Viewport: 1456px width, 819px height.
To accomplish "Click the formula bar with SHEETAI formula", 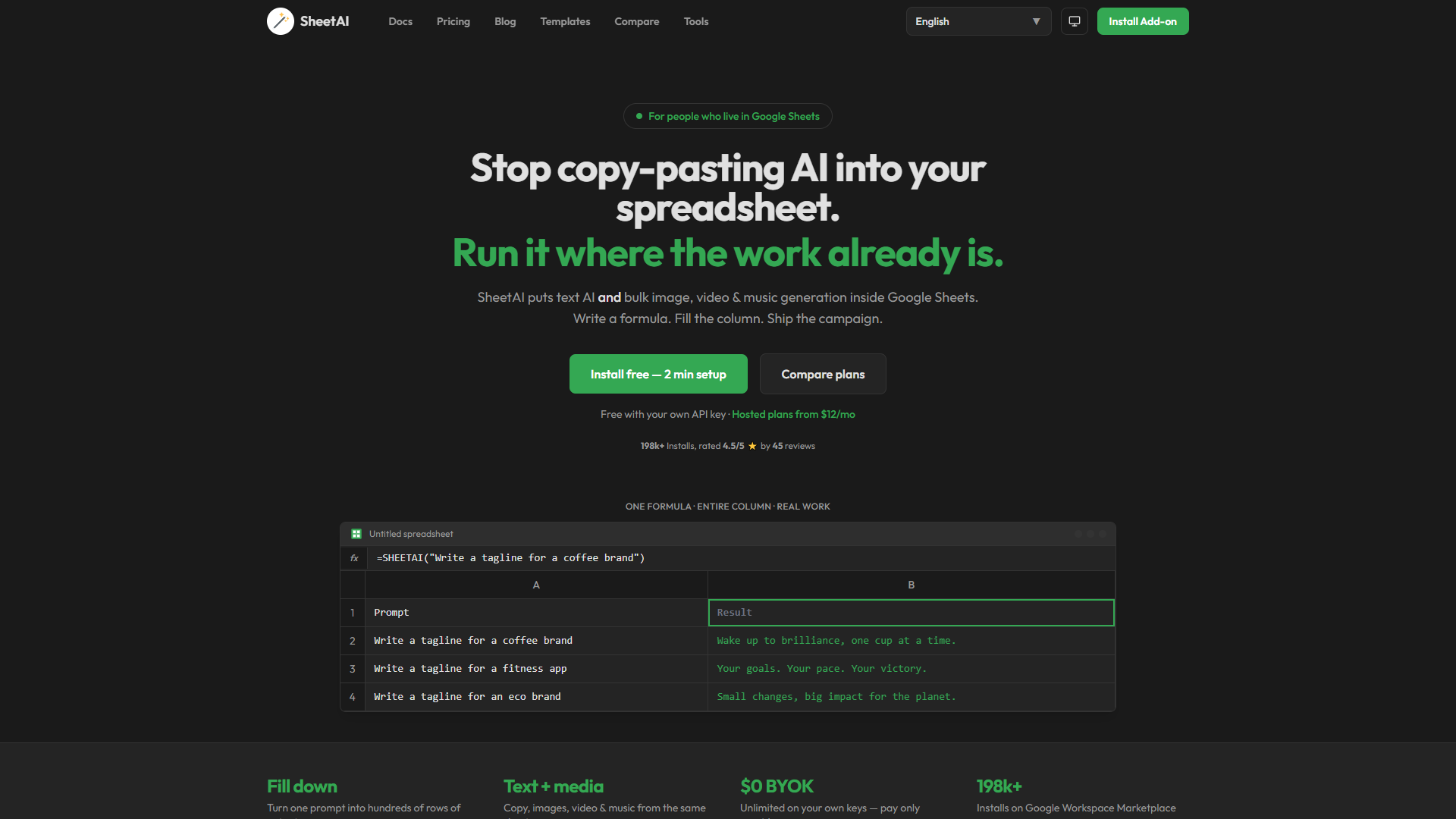I will tap(740, 558).
